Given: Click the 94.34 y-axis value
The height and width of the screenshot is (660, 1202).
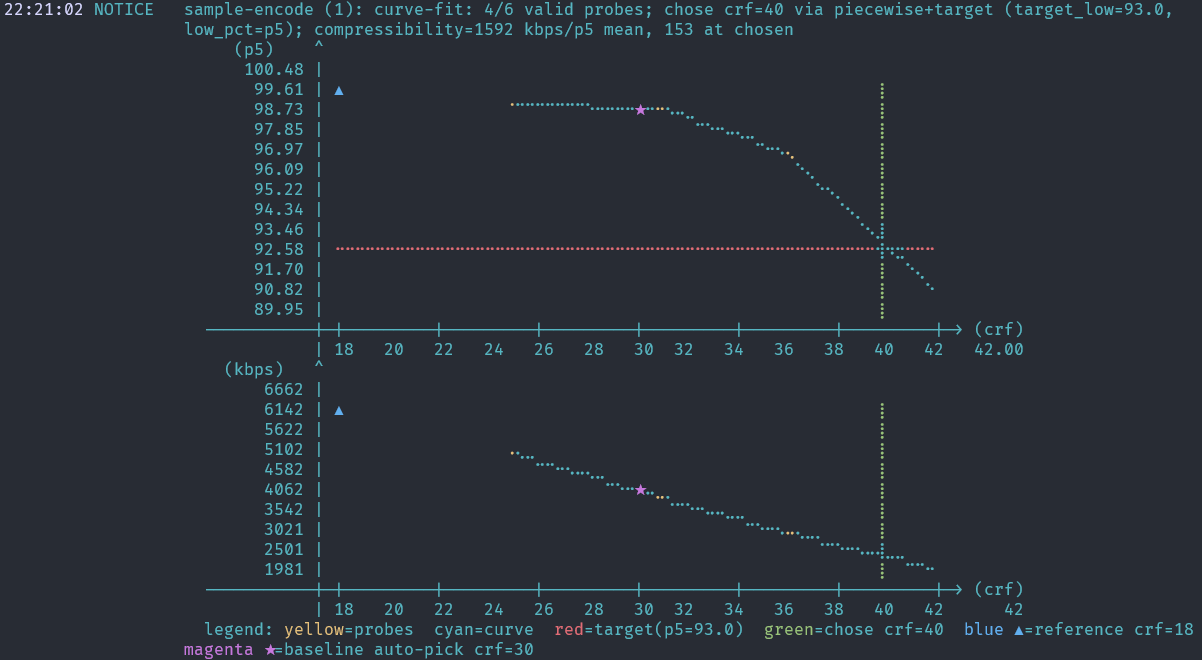Looking at the screenshot, I should coord(279,210).
